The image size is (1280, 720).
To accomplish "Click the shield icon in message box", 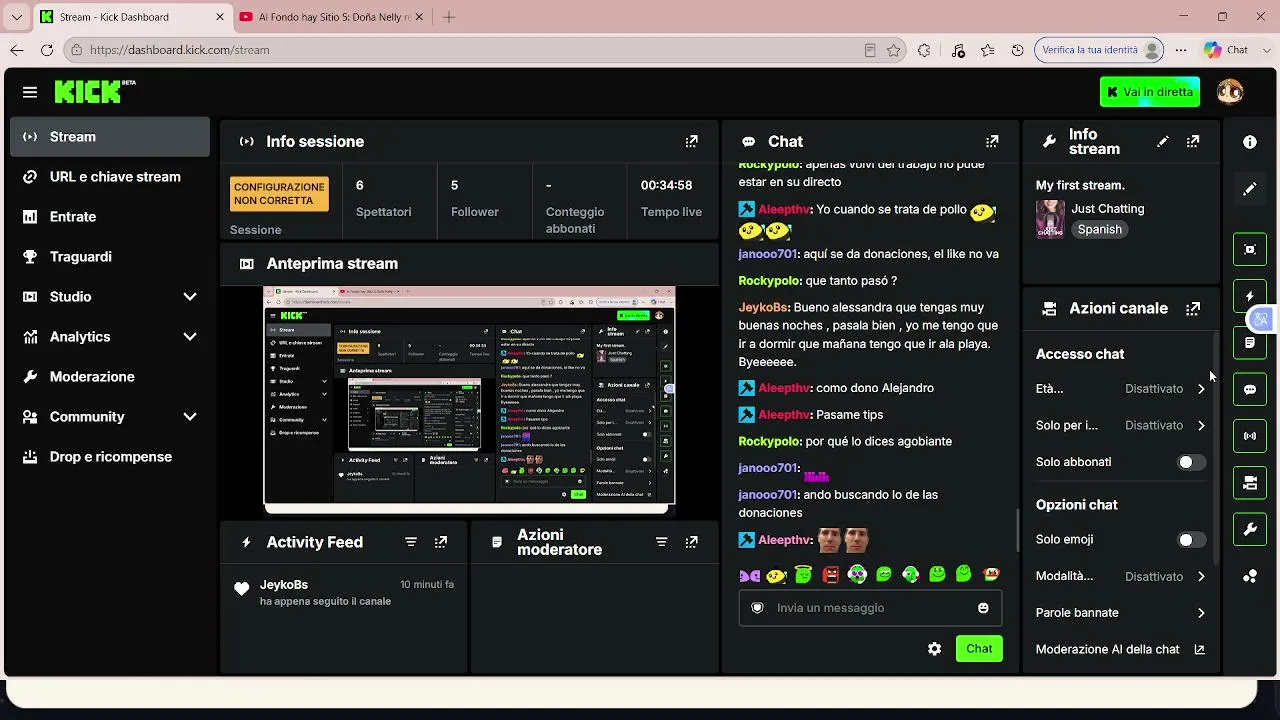I will coord(757,608).
